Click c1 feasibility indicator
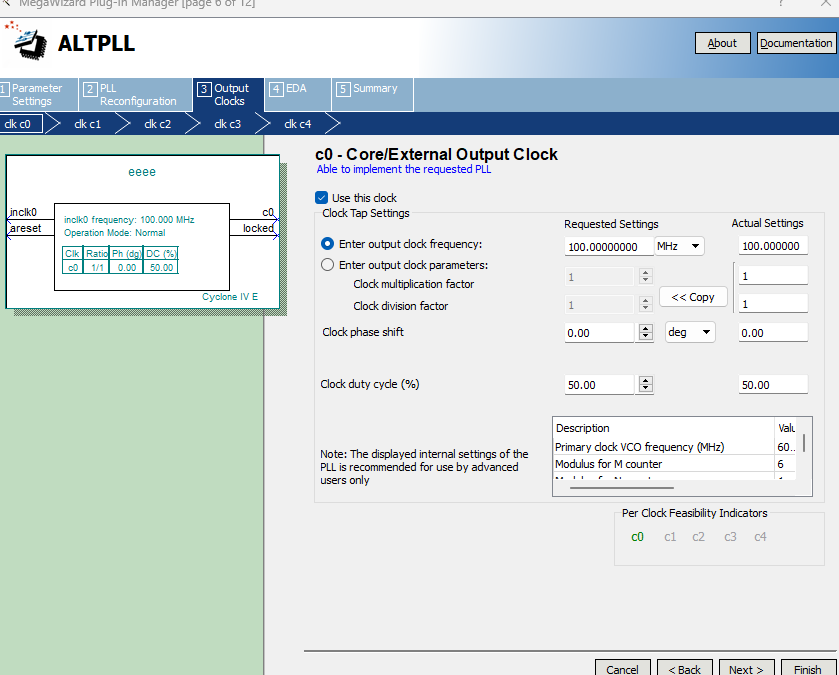 670,537
